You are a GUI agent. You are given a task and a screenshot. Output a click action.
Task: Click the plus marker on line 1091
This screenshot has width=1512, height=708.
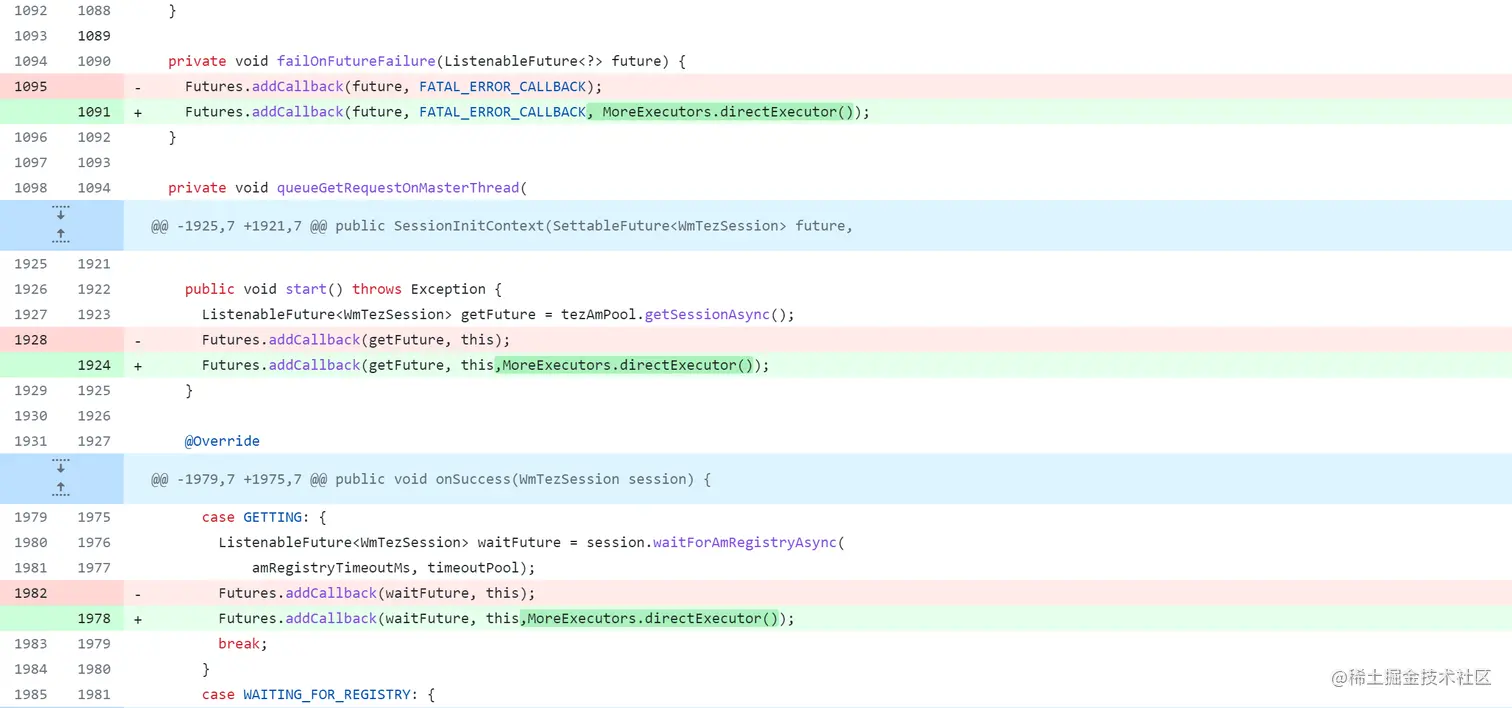pos(138,112)
